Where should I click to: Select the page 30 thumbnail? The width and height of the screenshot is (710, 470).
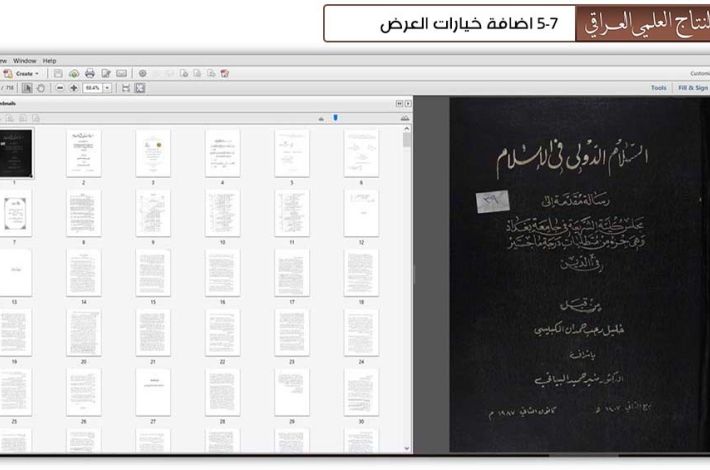(x=361, y=392)
